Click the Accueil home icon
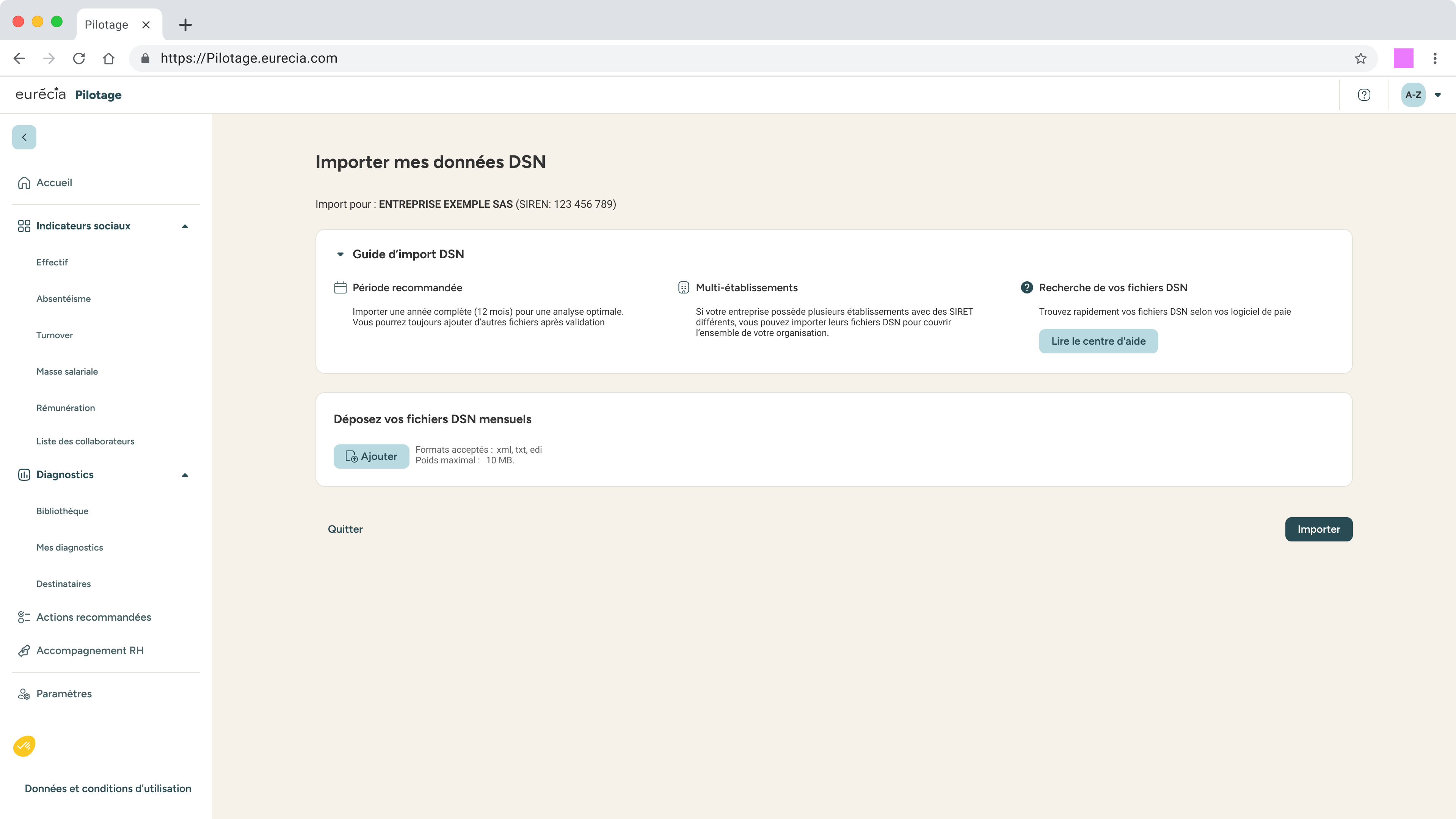The width and height of the screenshot is (1456, 819). [24, 182]
